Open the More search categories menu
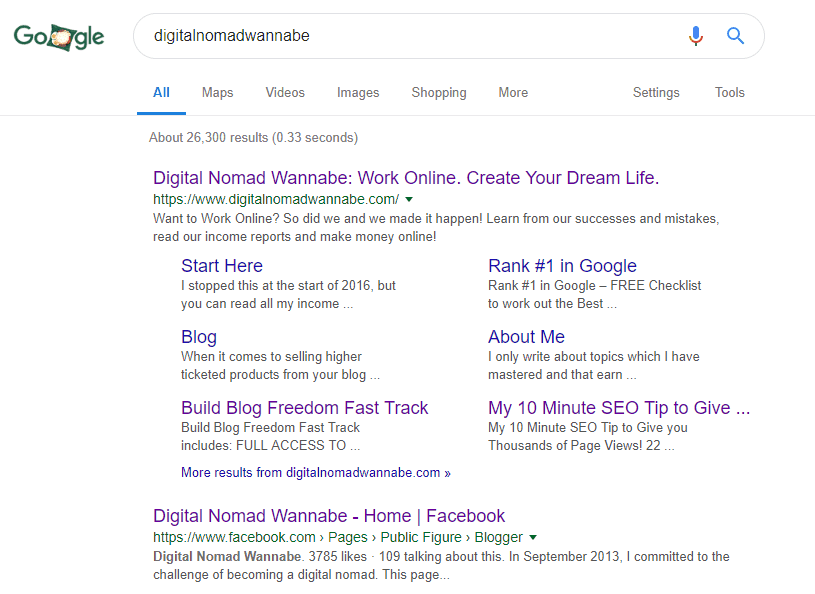The width and height of the screenshot is (815, 594). (x=513, y=92)
